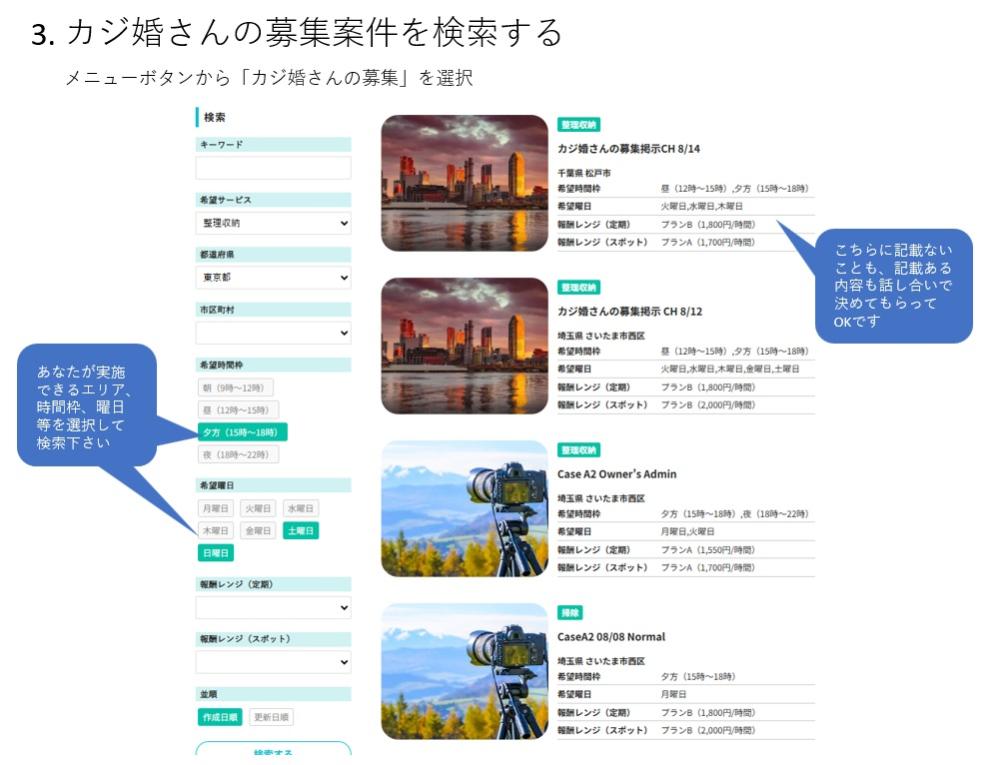Open the CaseA2 08/08 Normal listing title
The height and width of the screenshot is (765, 1000).
coord(611,637)
